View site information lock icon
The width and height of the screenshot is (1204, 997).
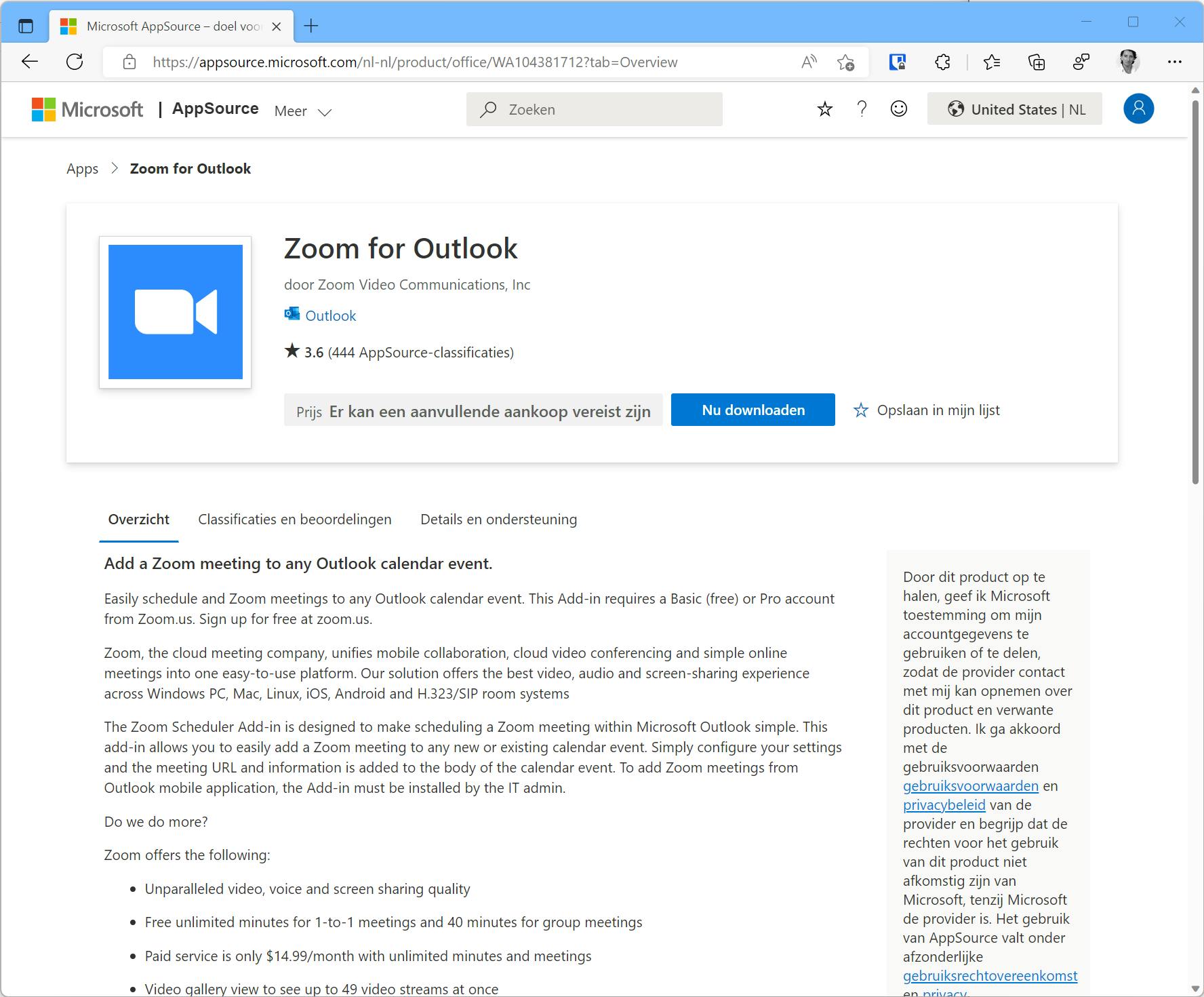click(x=129, y=62)
